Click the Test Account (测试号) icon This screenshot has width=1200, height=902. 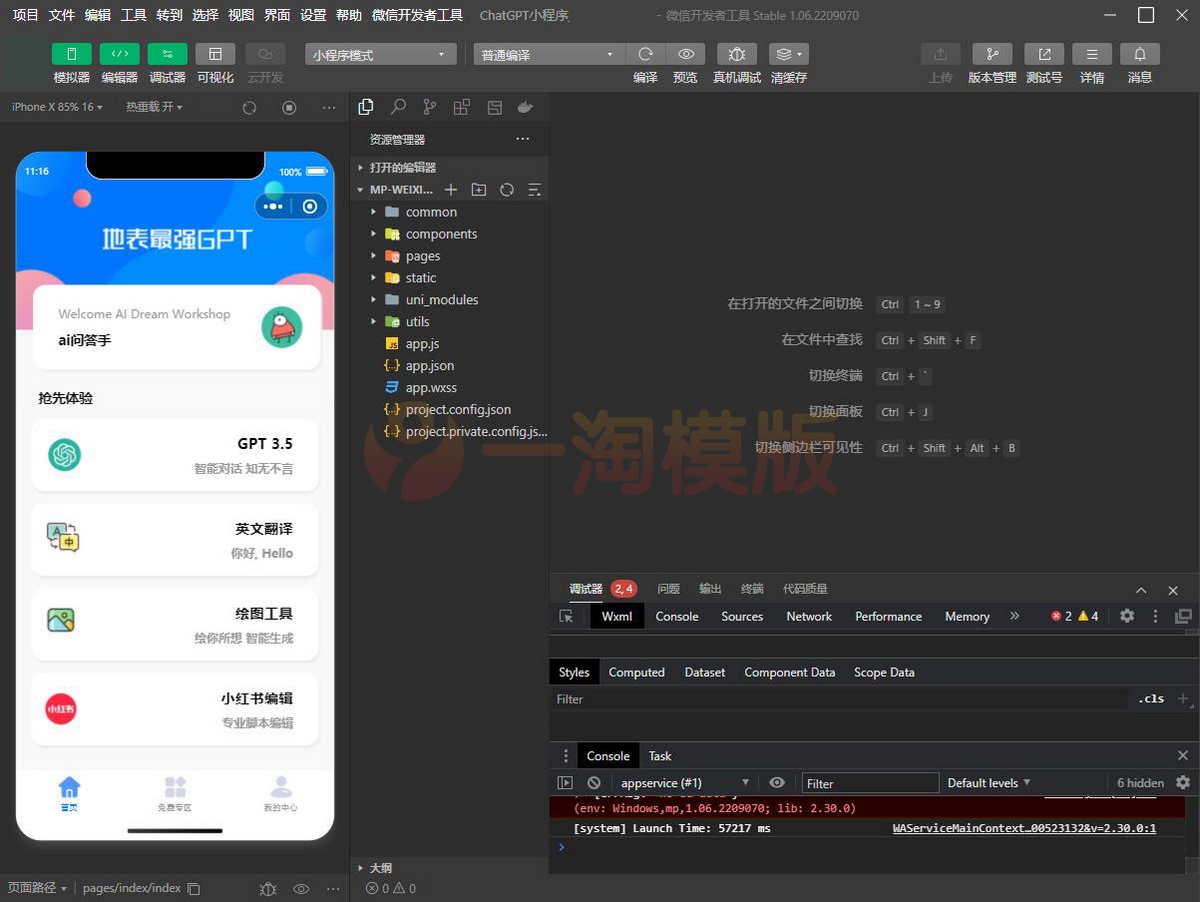pos(1044,54)
